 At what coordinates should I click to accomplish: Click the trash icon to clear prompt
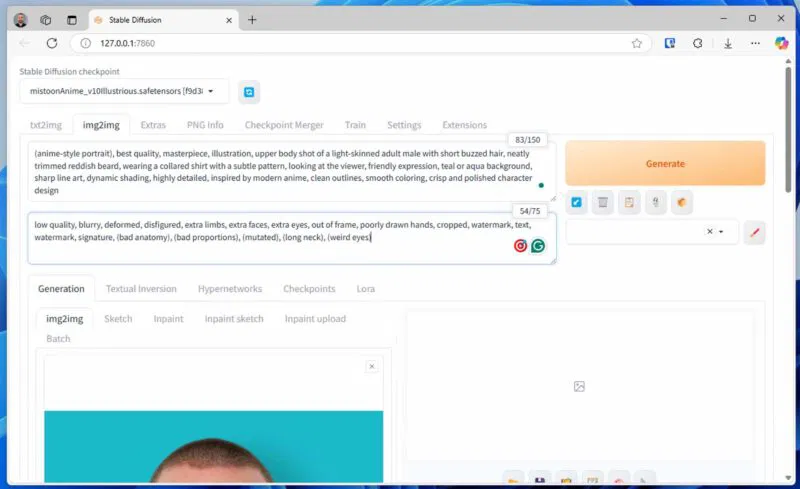coord(603,203)
